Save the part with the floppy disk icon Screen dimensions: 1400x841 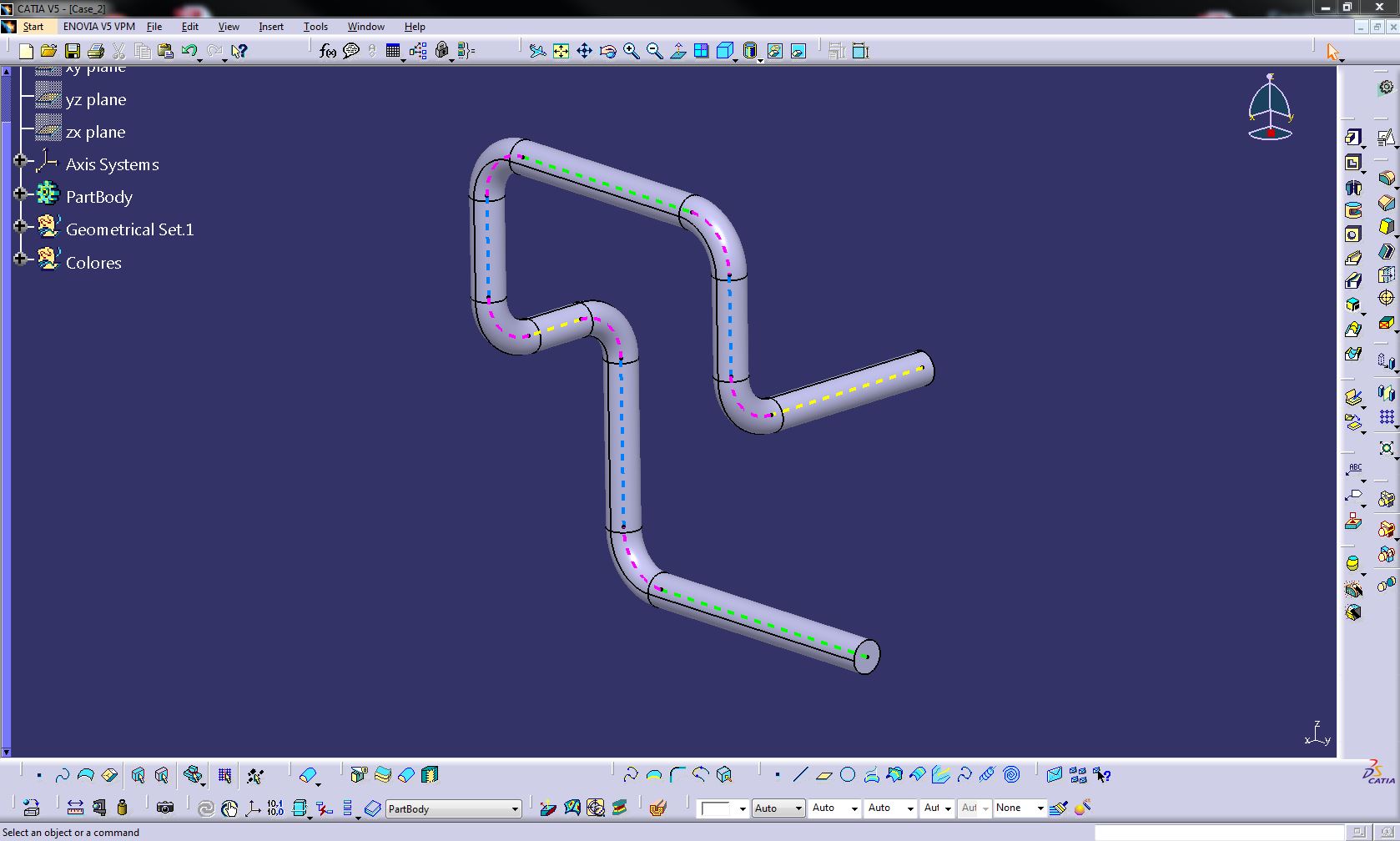tap(73, 51)
